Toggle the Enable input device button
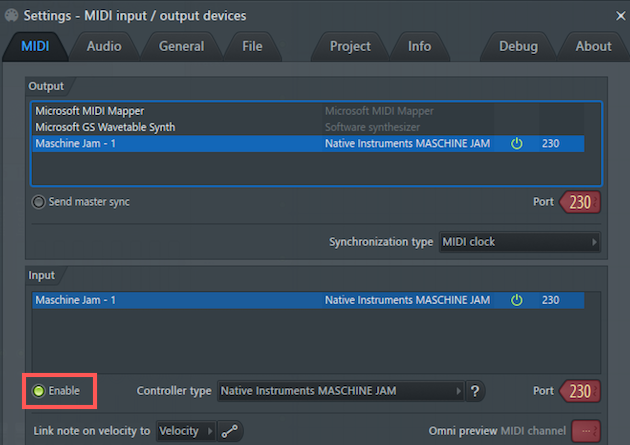This screenshot has height=445, width=630. (56, 391)
